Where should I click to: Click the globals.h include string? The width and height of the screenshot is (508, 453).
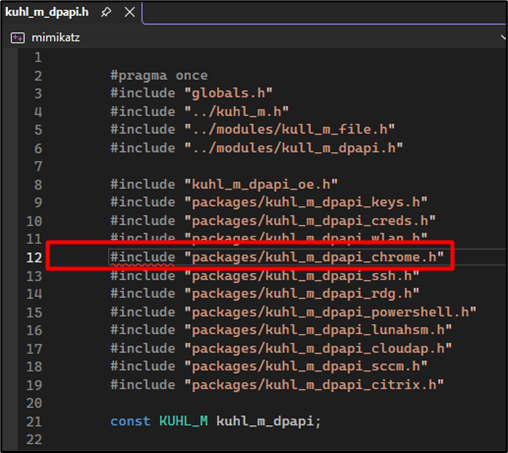(228, 93)
